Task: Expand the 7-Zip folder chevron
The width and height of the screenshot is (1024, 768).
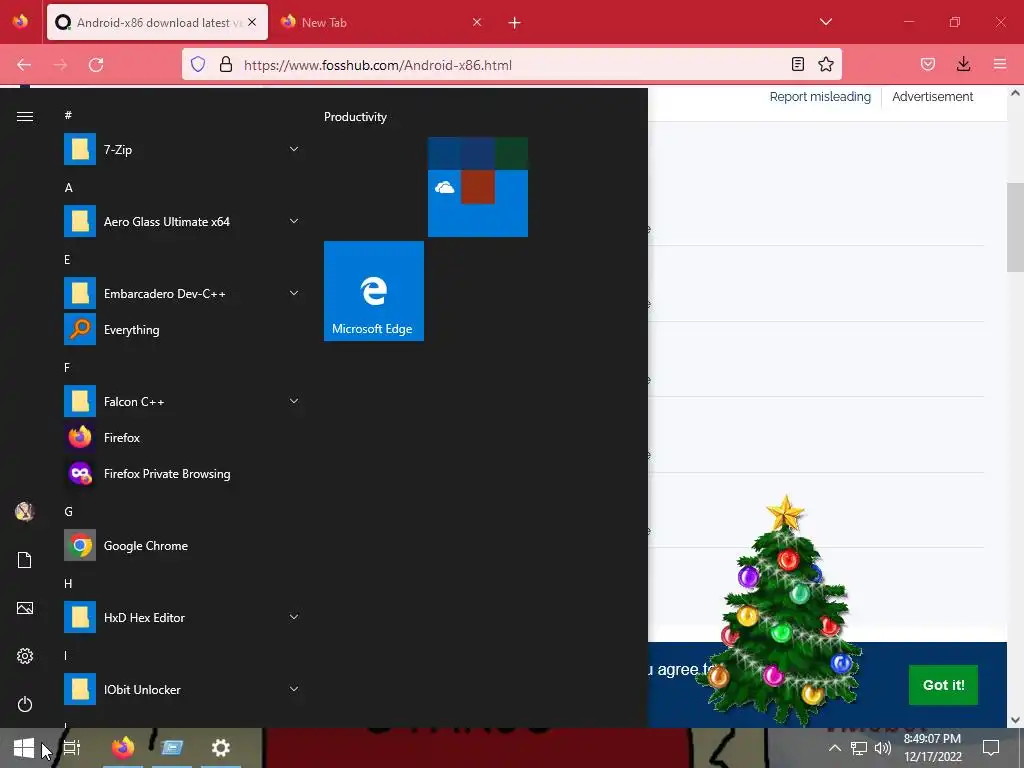Action: pyautogui.click(x=294, y=150)
